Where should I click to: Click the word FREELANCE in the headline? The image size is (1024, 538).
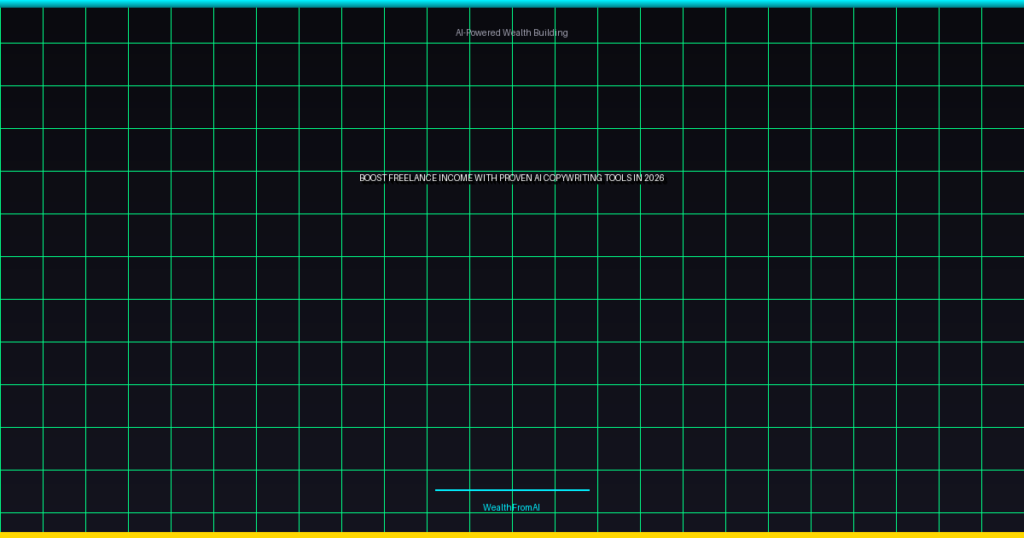[415, 178]
